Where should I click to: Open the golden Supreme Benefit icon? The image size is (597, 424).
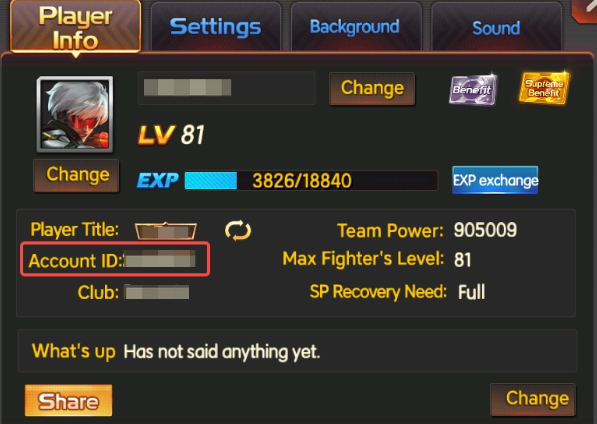click(x=544, y=88)
